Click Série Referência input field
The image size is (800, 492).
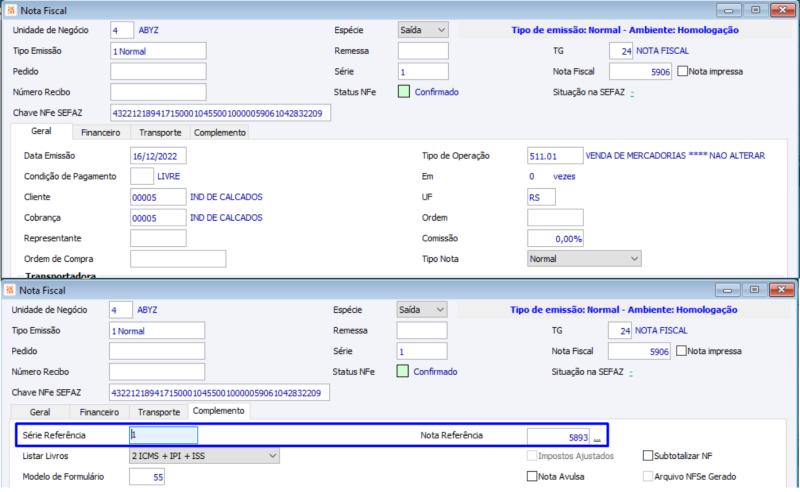coord(163,435)
